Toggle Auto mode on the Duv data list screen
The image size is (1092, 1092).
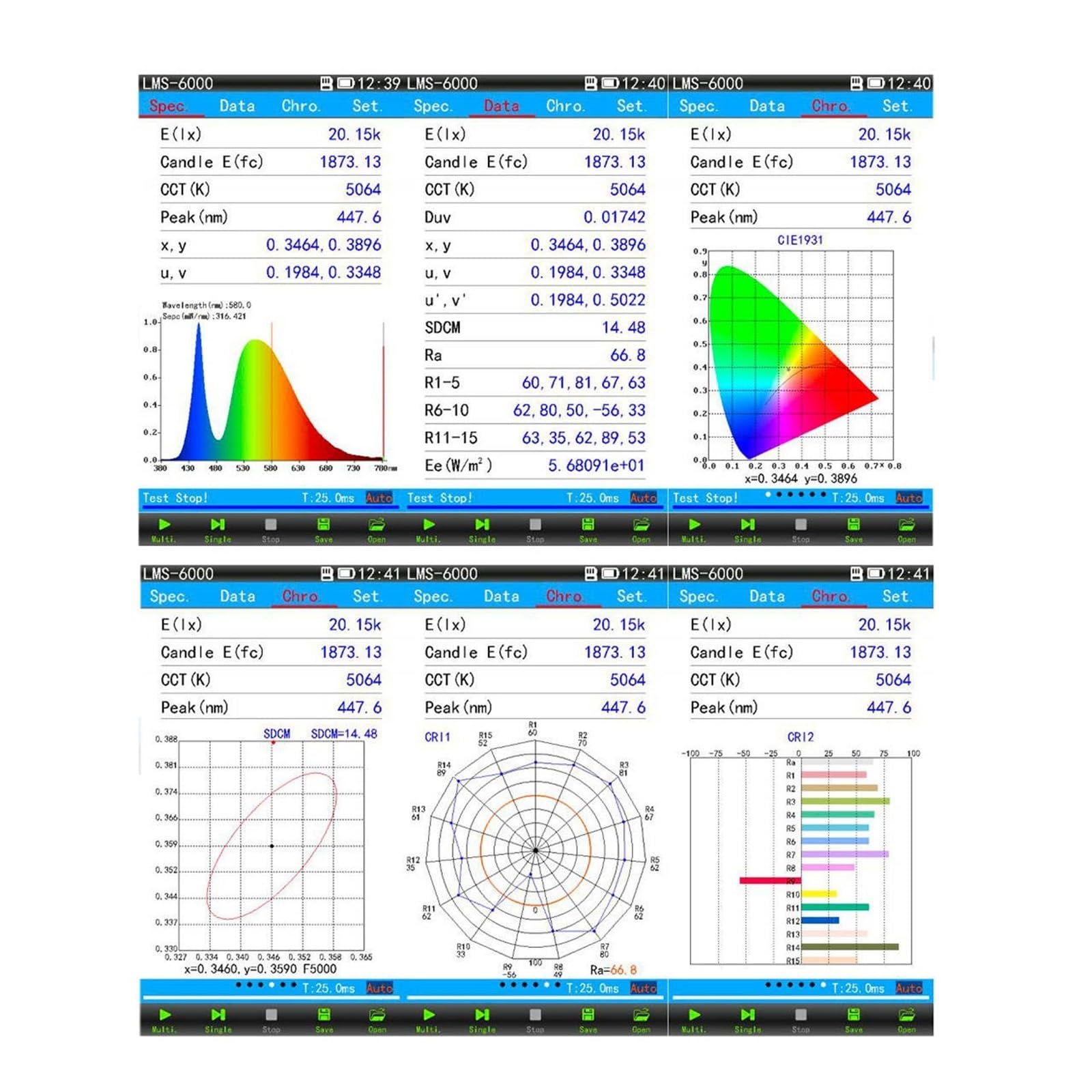[x=643, y=498]
